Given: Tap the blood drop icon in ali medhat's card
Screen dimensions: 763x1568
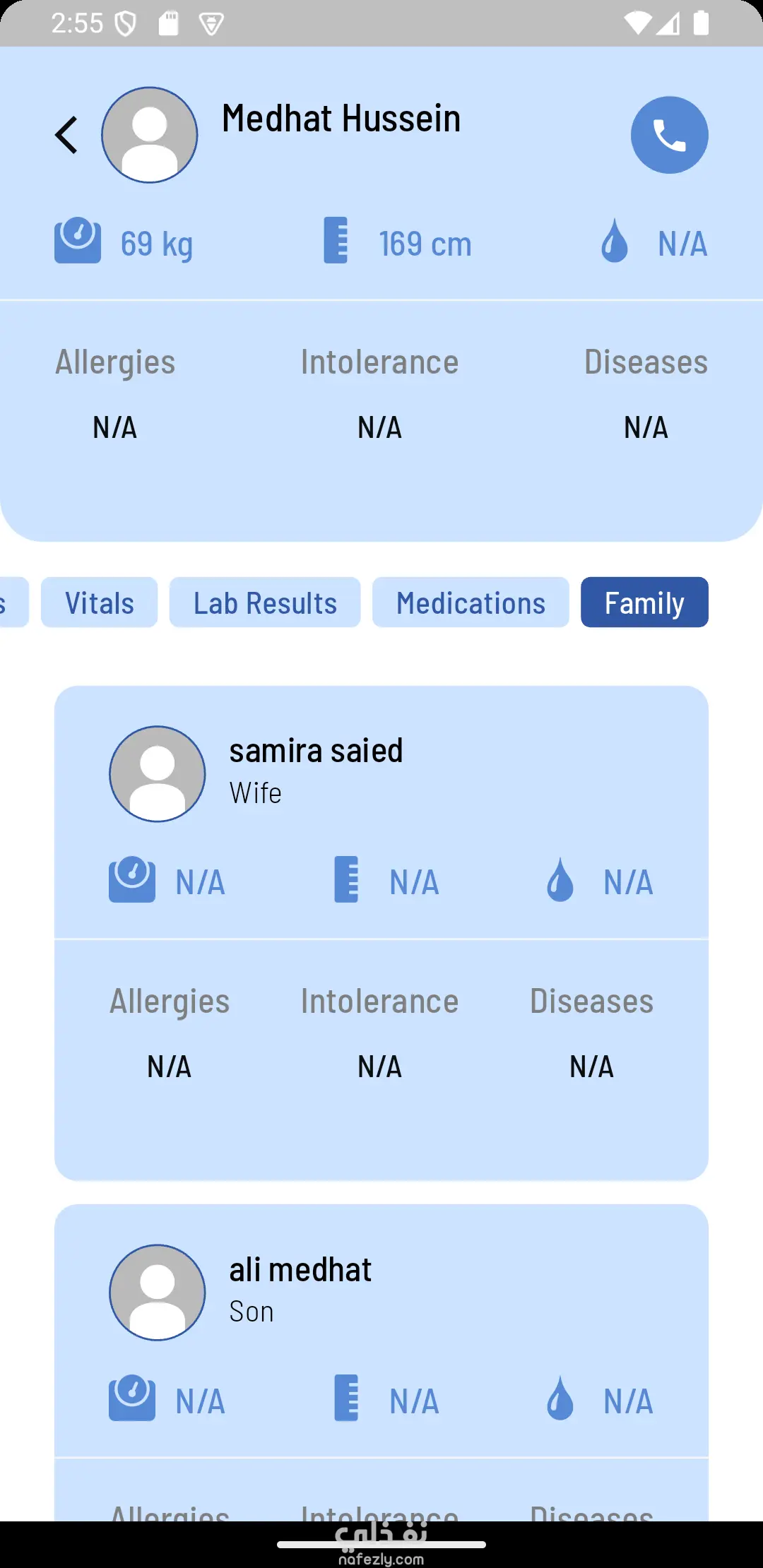Looking at the screenshot, I should point(560,1398).
